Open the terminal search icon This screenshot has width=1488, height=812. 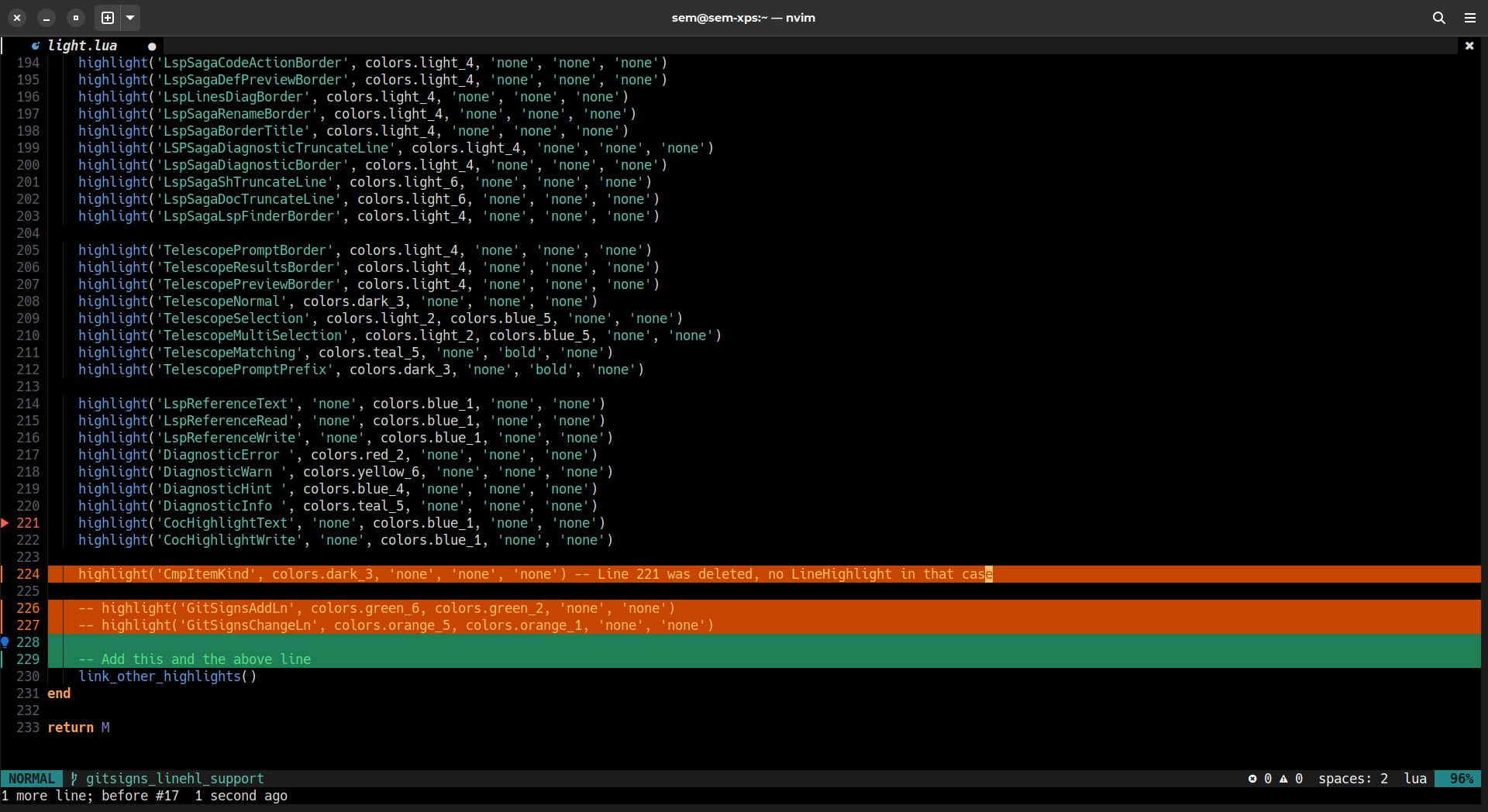[1438, 17]
